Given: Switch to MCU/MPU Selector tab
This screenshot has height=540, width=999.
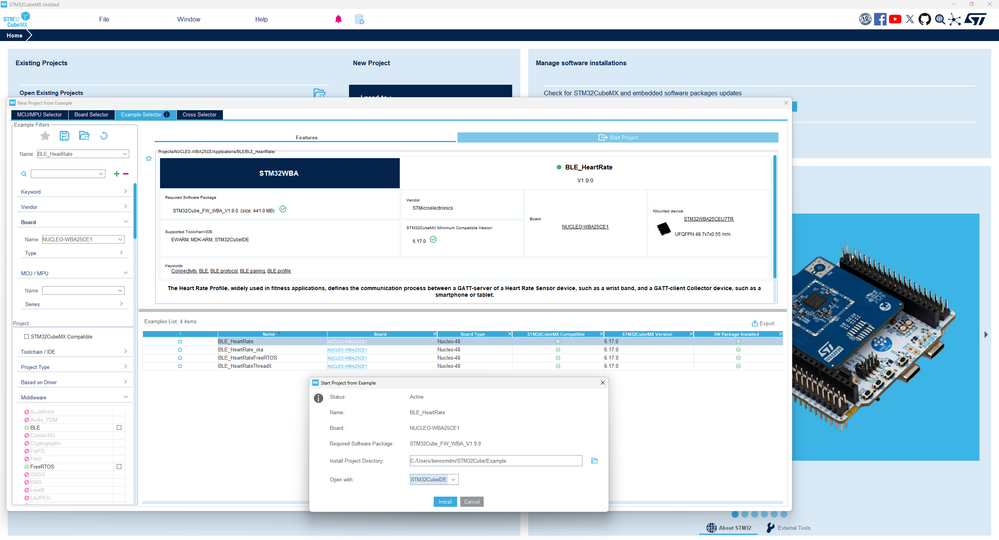Looking at the screenshot, I should 39,115.
